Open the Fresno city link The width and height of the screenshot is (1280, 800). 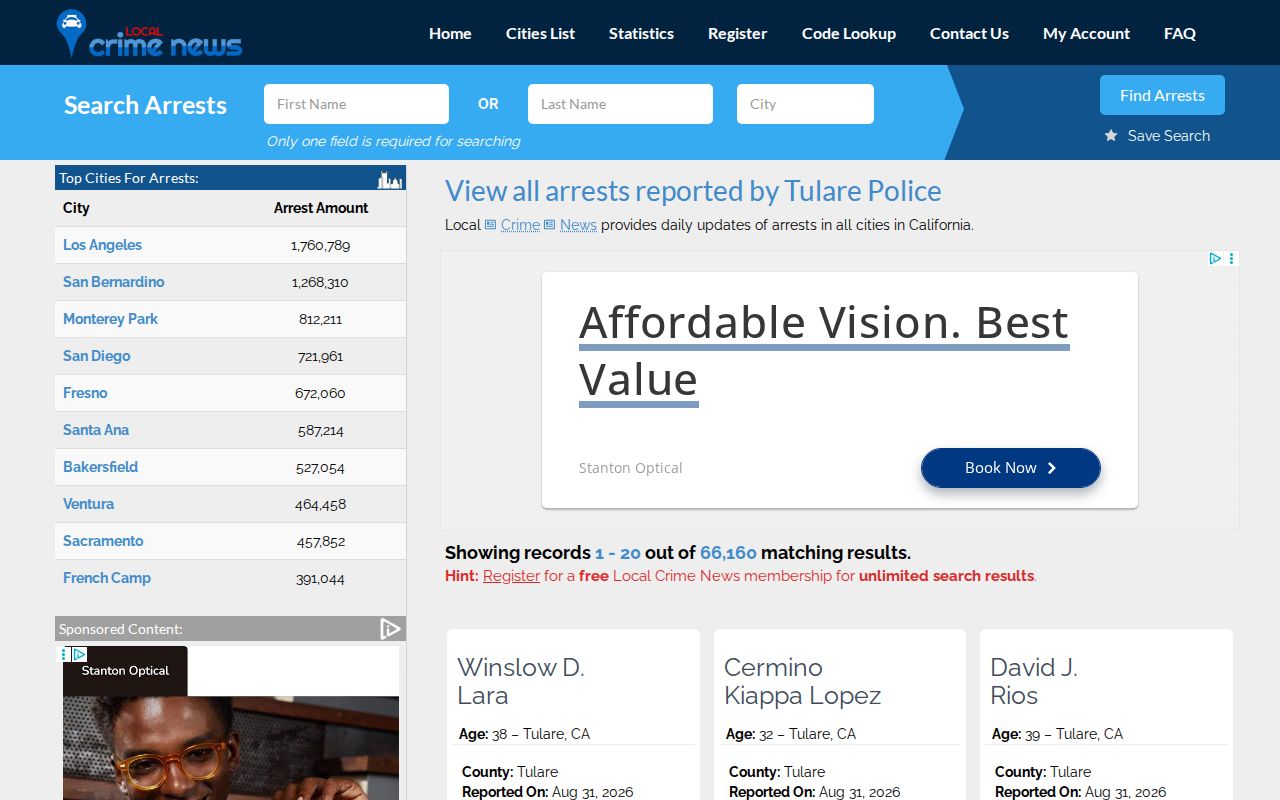click(x=85, y=393)
